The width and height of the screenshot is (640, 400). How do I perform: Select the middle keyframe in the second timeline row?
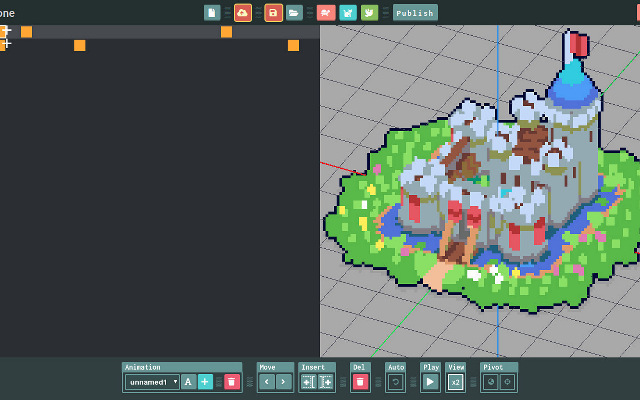pos(80,45)
